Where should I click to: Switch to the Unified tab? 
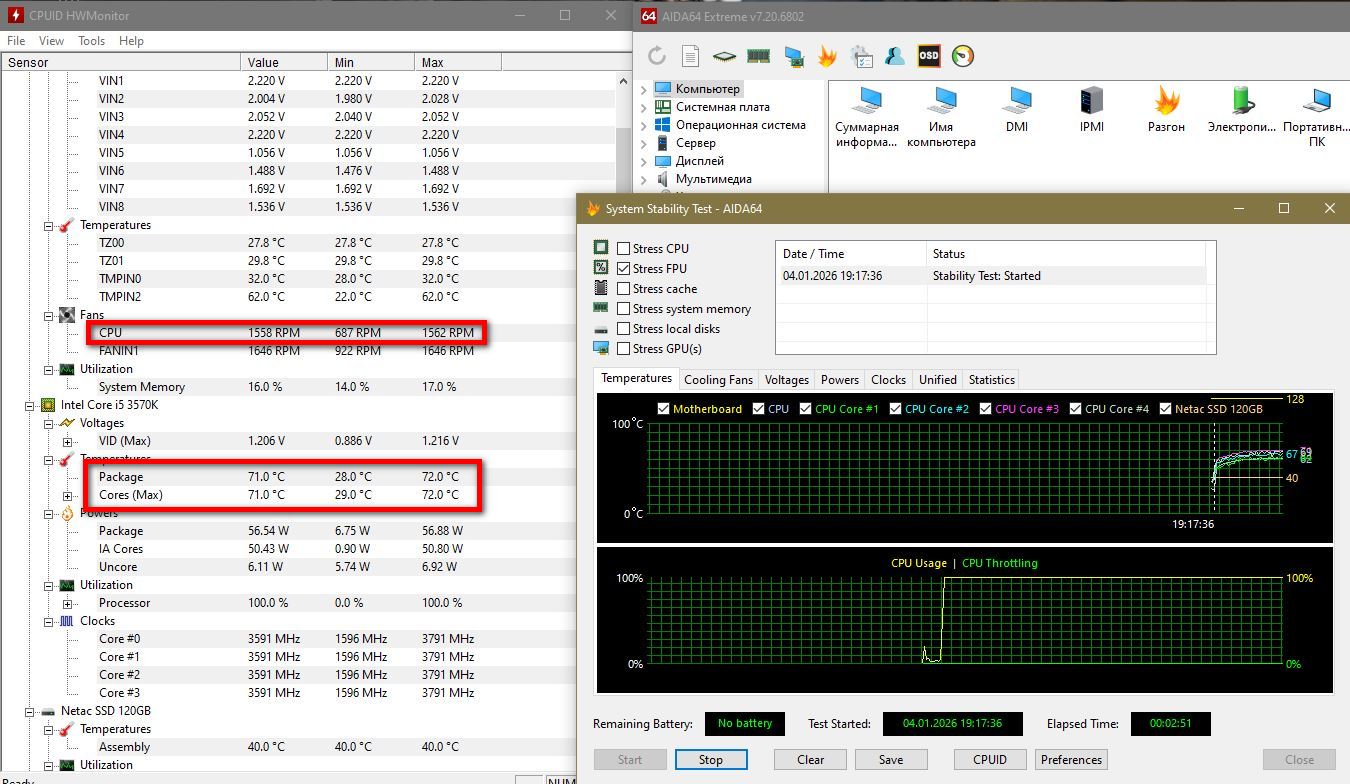click(938, 380)
